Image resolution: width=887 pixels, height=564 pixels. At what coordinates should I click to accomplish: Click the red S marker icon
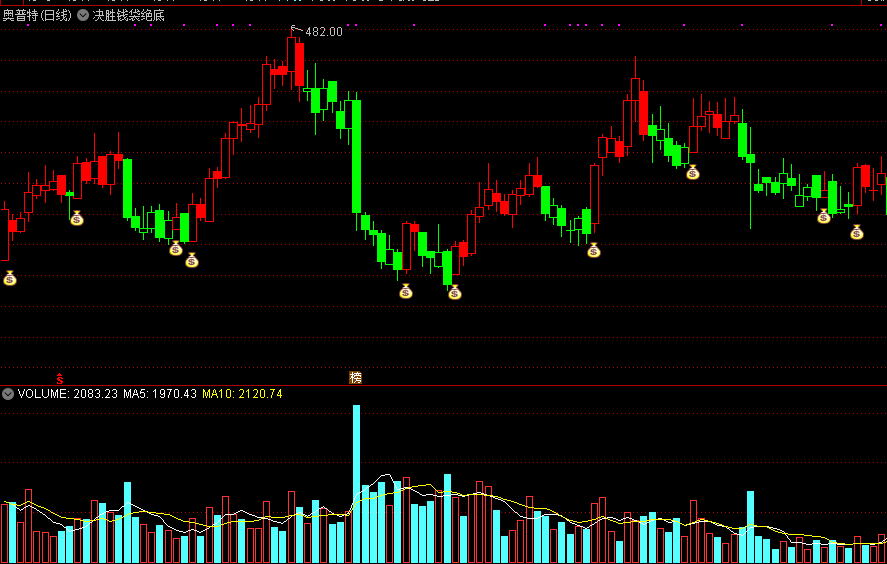pyautogui.click(x=59, y=378)
